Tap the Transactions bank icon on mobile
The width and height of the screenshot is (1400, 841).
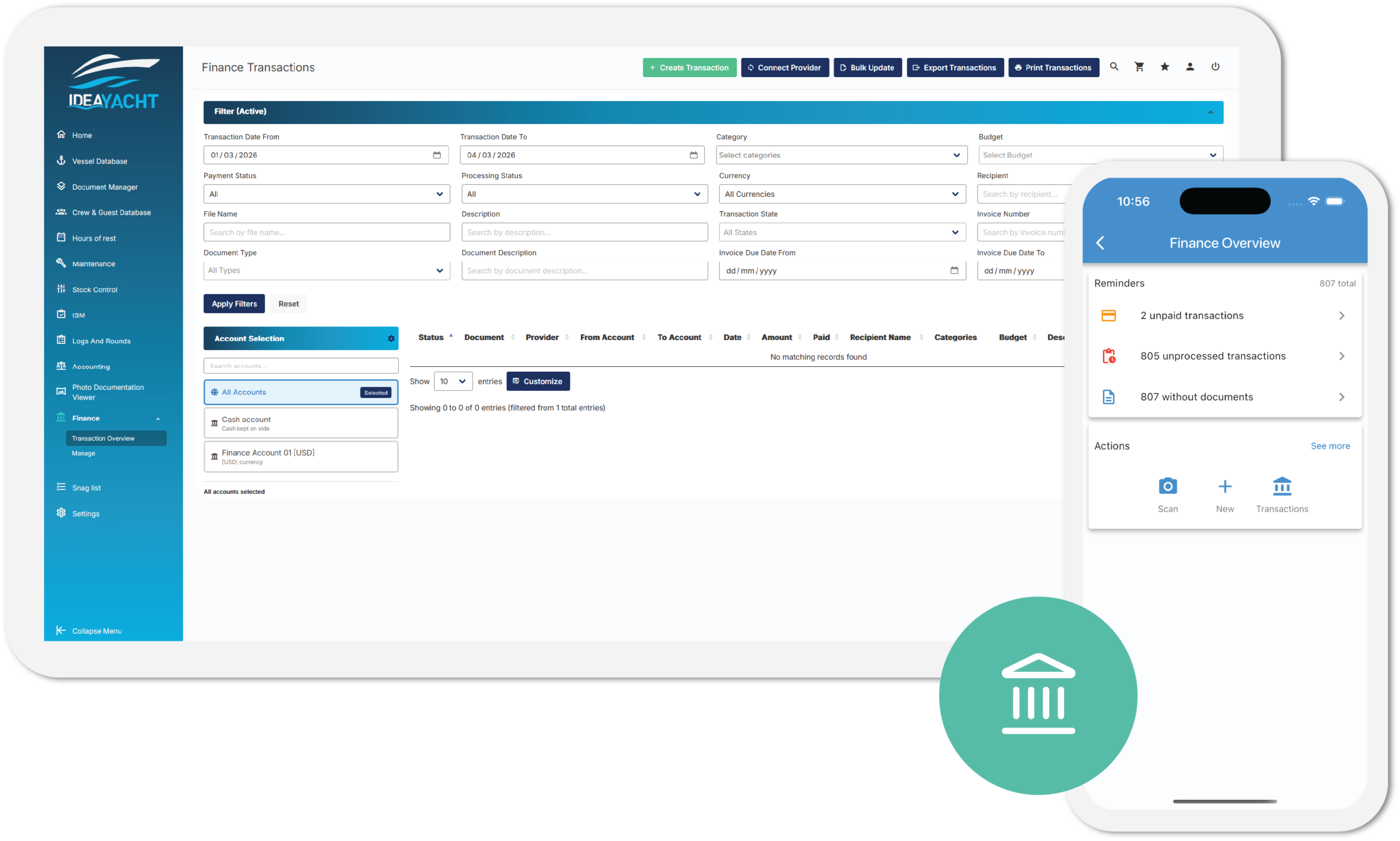tap(1282, 486)
